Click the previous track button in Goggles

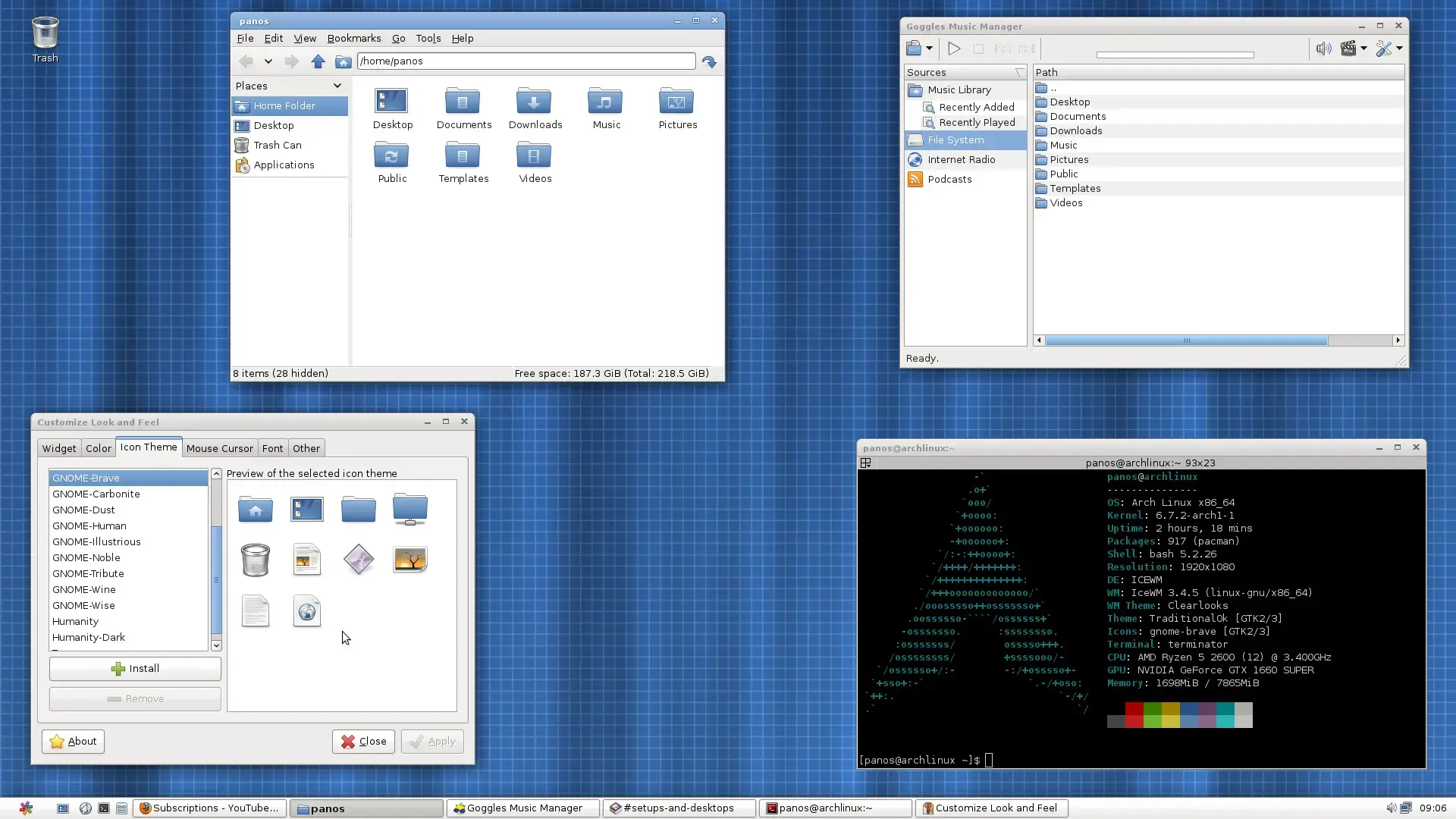(1002, 49)
